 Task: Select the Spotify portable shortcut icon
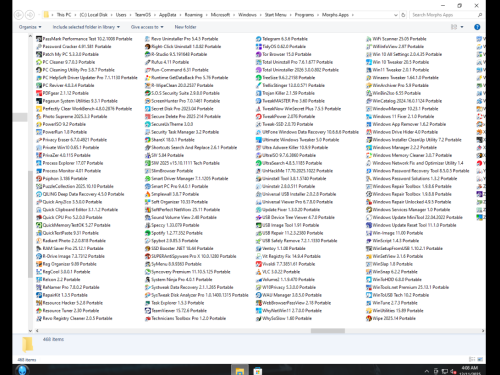148,233
